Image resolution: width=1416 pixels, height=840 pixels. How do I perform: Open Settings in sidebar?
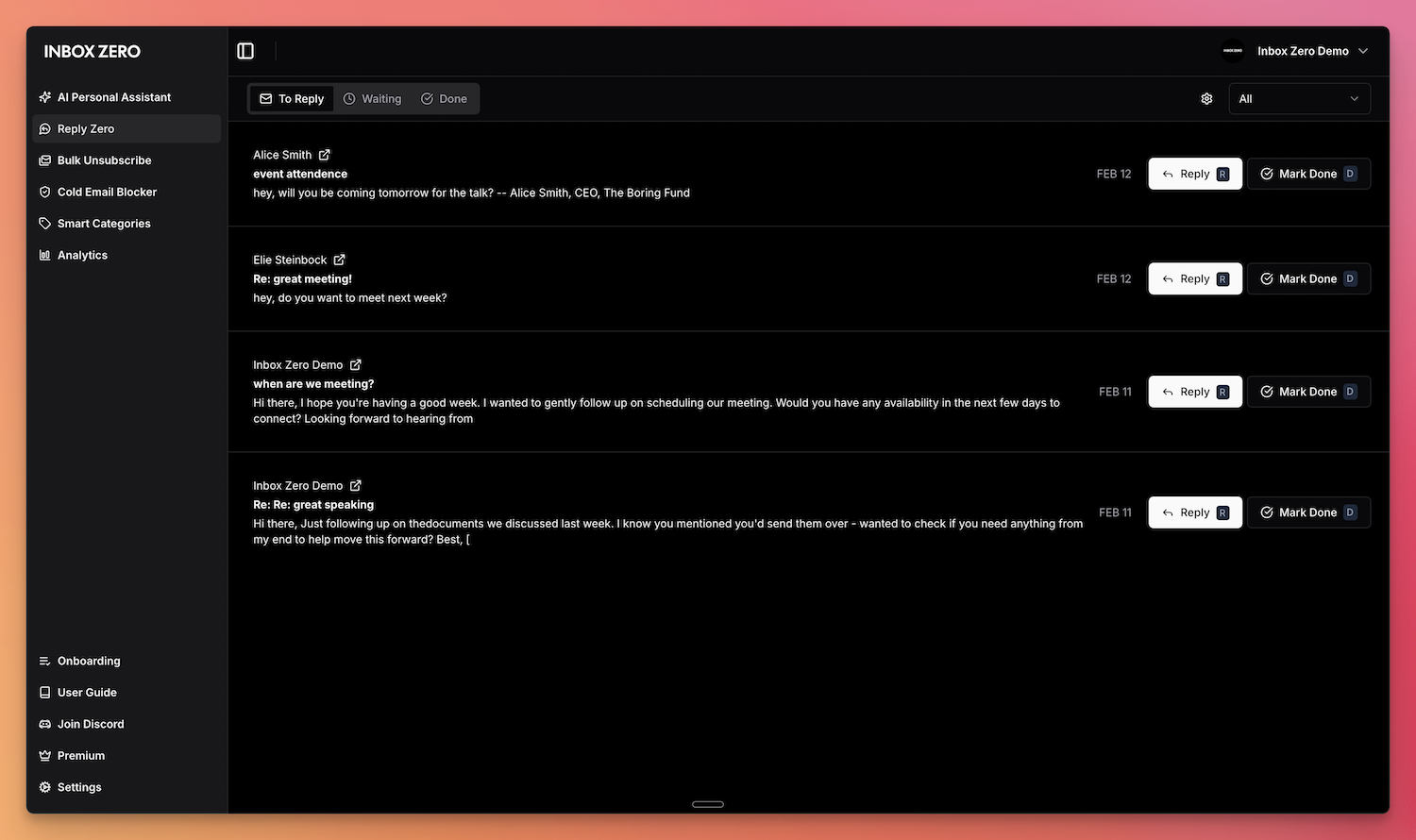pos(126,787)
